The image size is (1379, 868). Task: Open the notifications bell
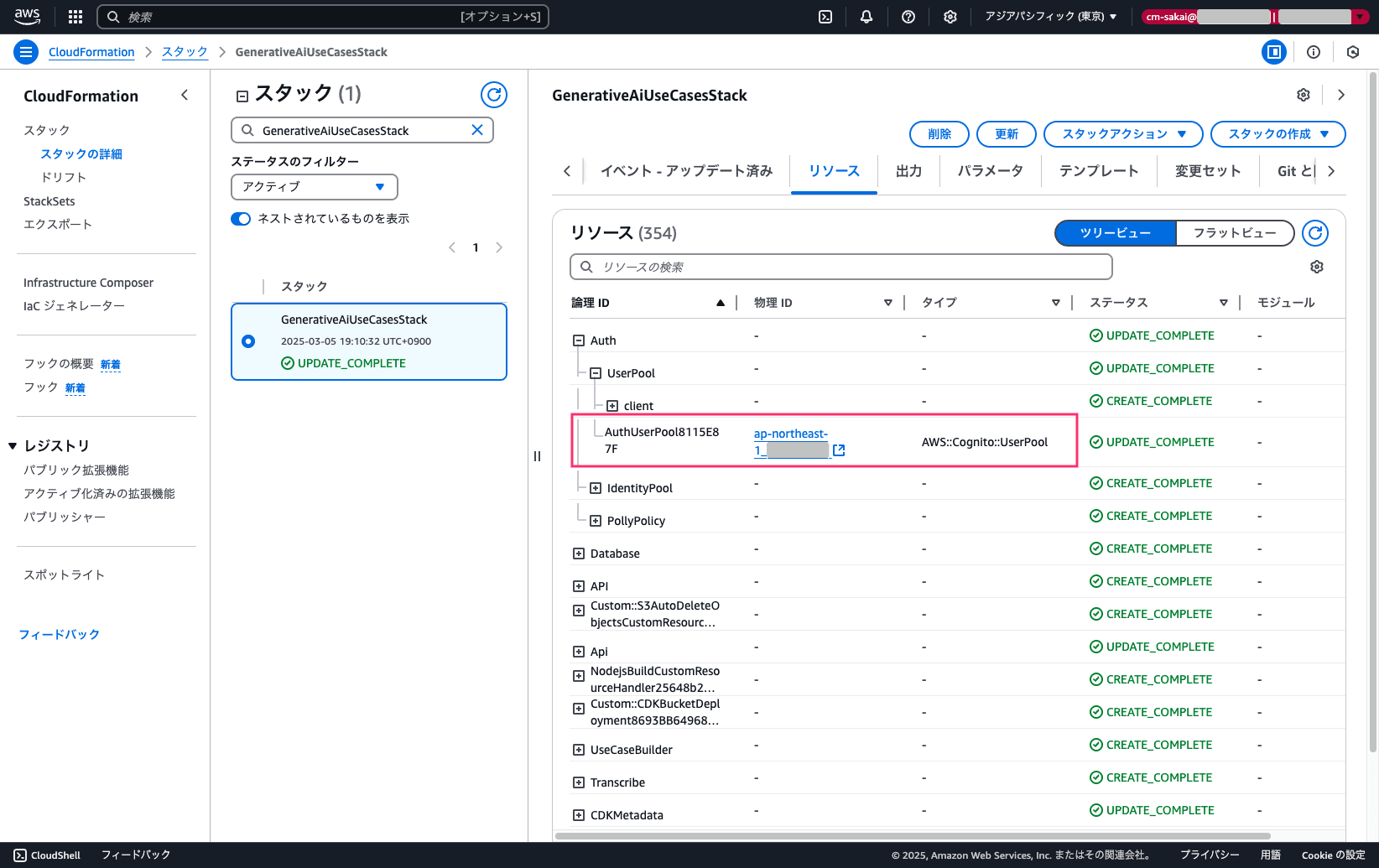pos(866,17)
